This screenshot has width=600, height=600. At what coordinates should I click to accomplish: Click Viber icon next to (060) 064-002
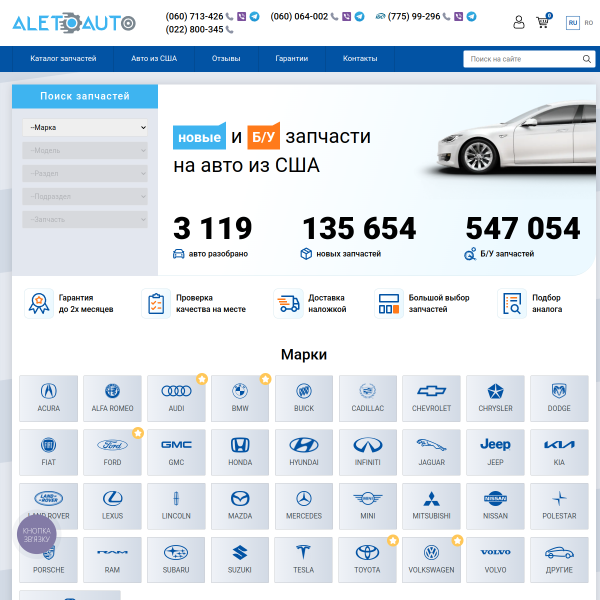tap(346, 16)
